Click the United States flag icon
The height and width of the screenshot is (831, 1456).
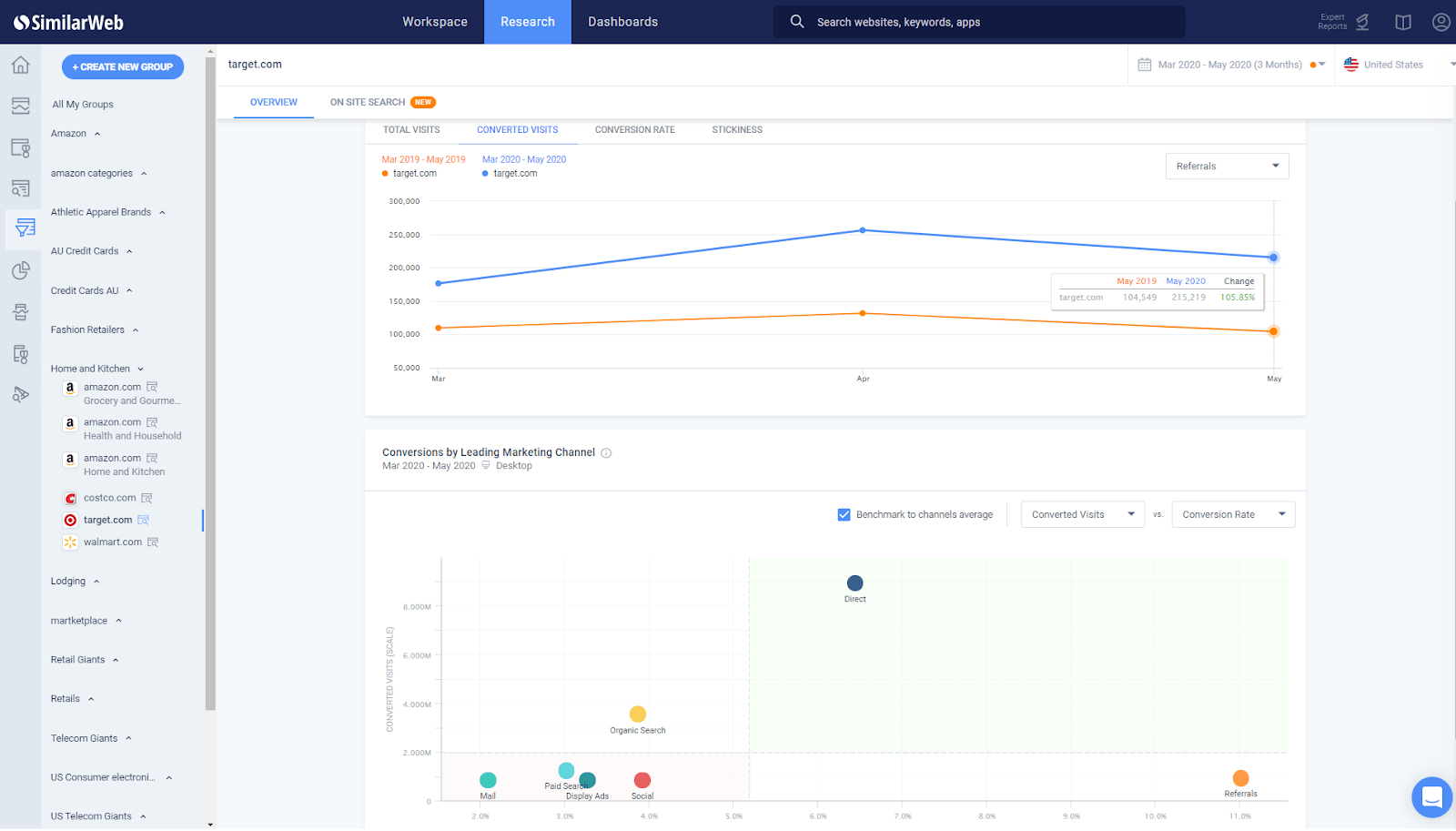[x=1351, y=65]
